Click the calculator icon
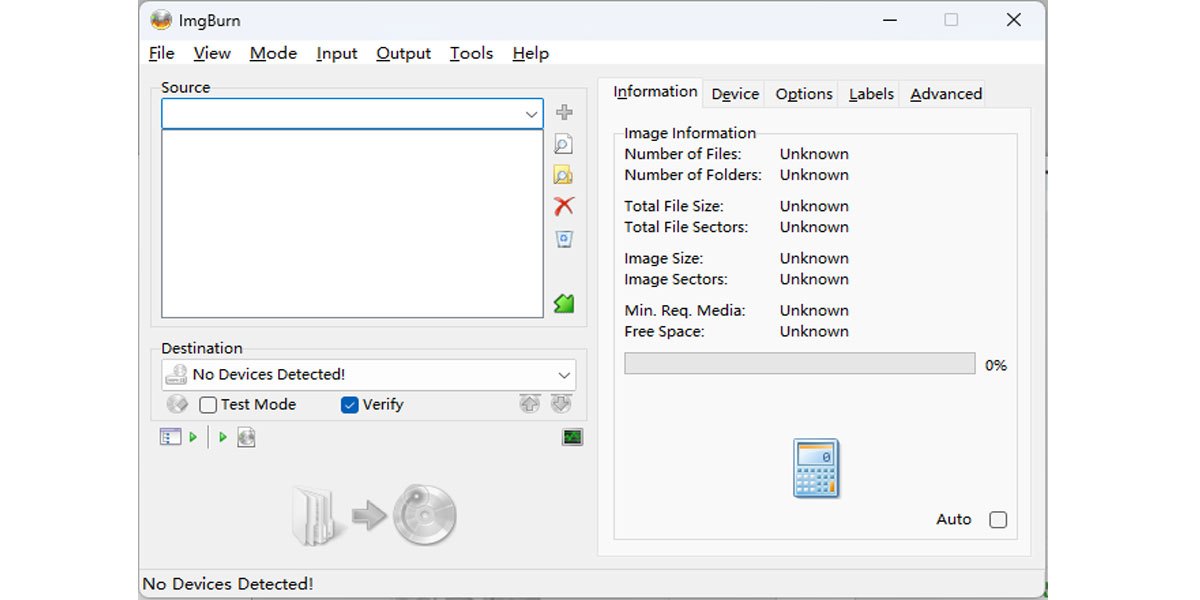Image resolution: width=1200 pixels, height=600 pixels. pyautogui.click(x=816, y=468)
